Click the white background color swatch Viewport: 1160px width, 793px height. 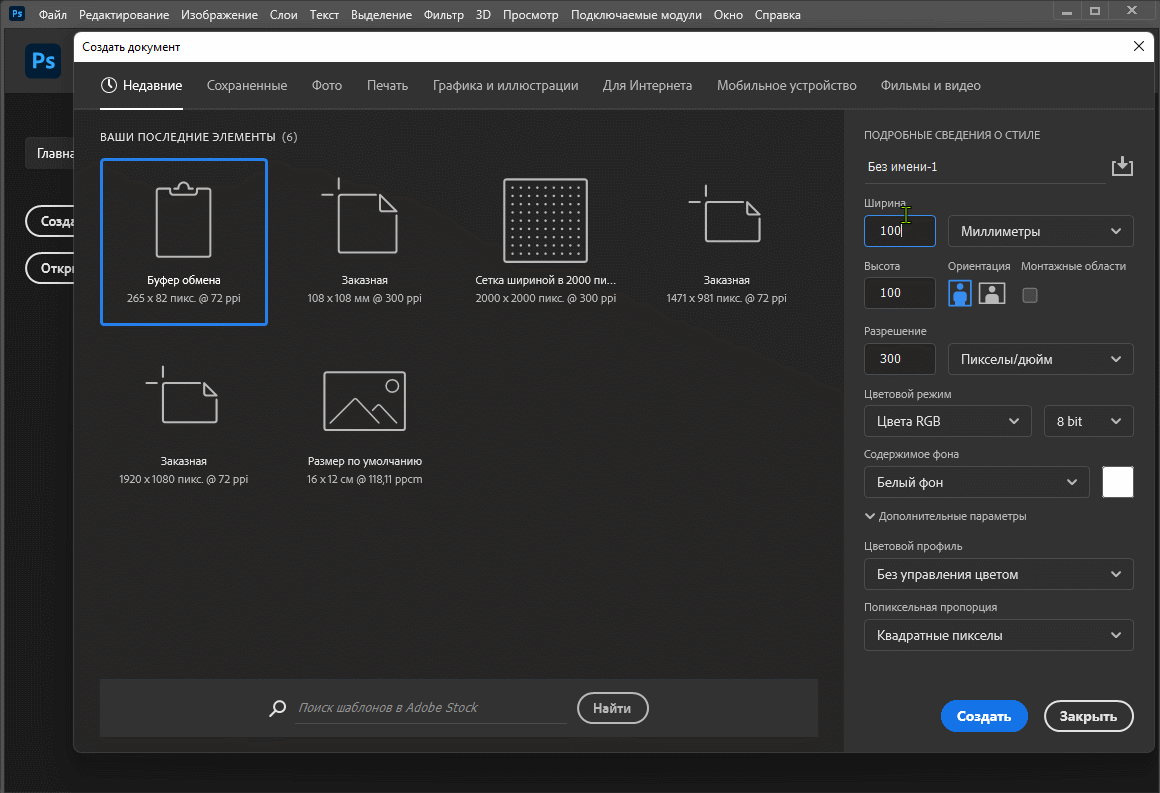pyautogui.click(x=1118, y=482)
